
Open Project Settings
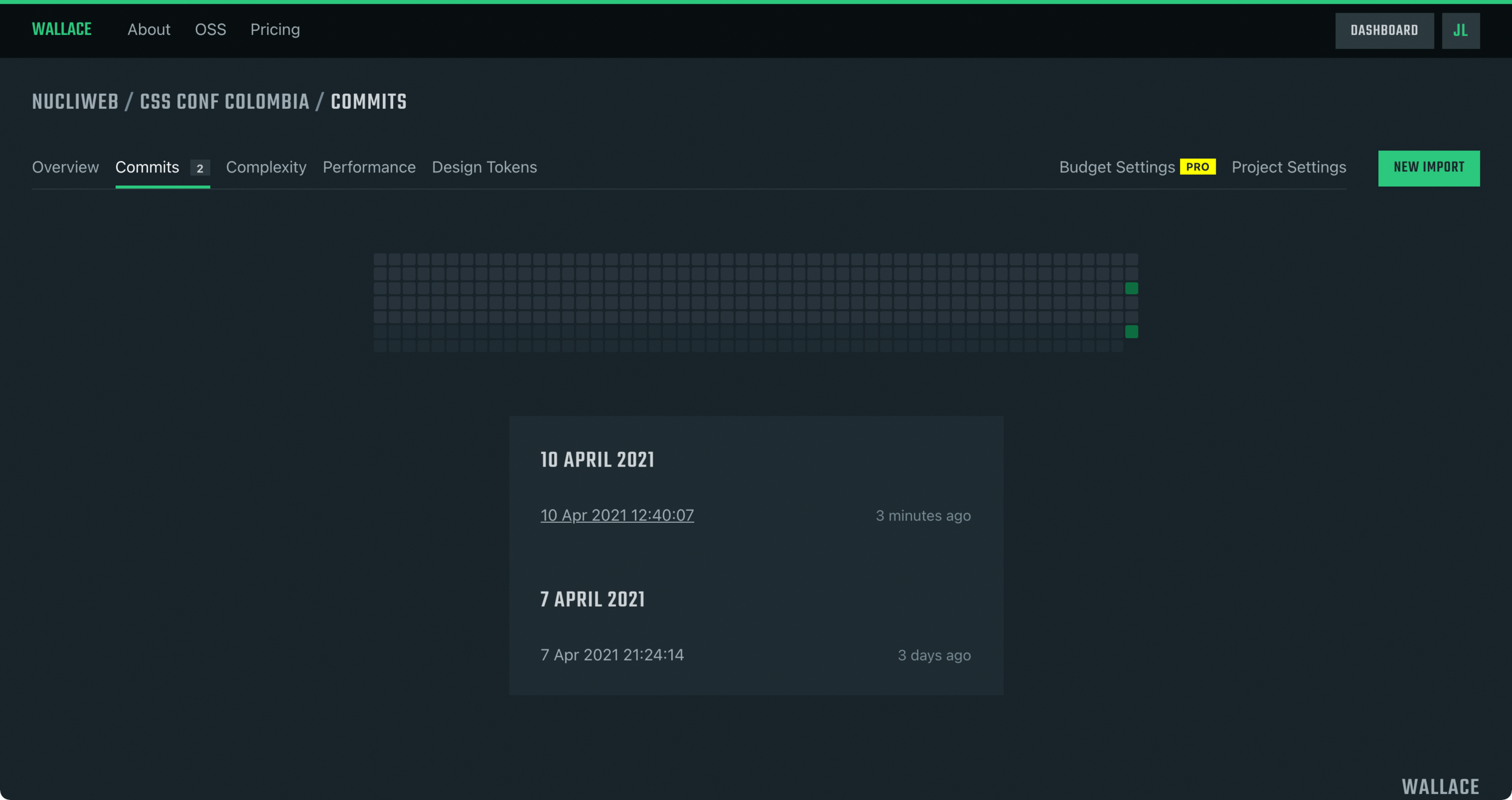click(1288, 167)
